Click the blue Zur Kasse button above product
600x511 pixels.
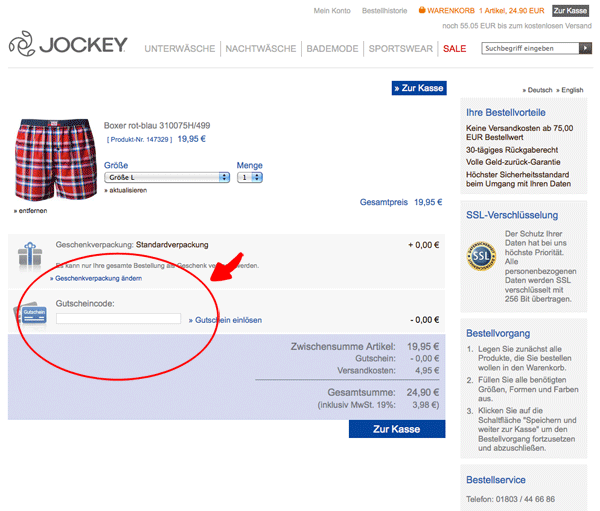click(419, 88)
